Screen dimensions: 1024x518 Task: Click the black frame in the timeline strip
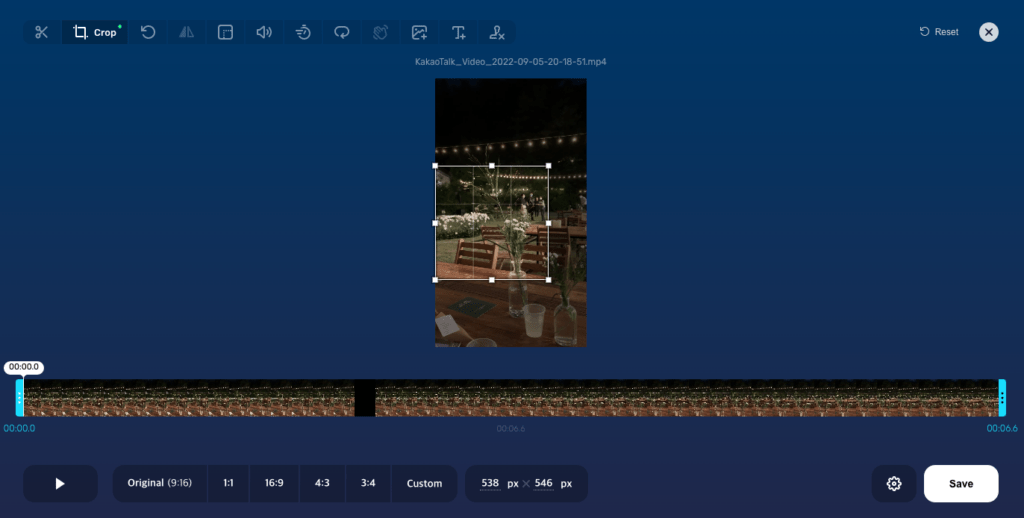[x=364, y=398]
